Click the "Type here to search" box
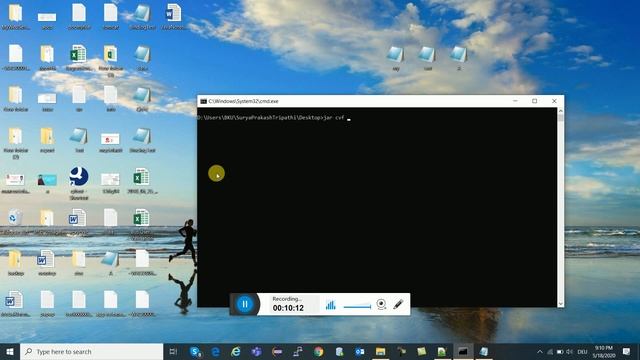The height and width of the screenshot is (360, 640). pos(91,351)
